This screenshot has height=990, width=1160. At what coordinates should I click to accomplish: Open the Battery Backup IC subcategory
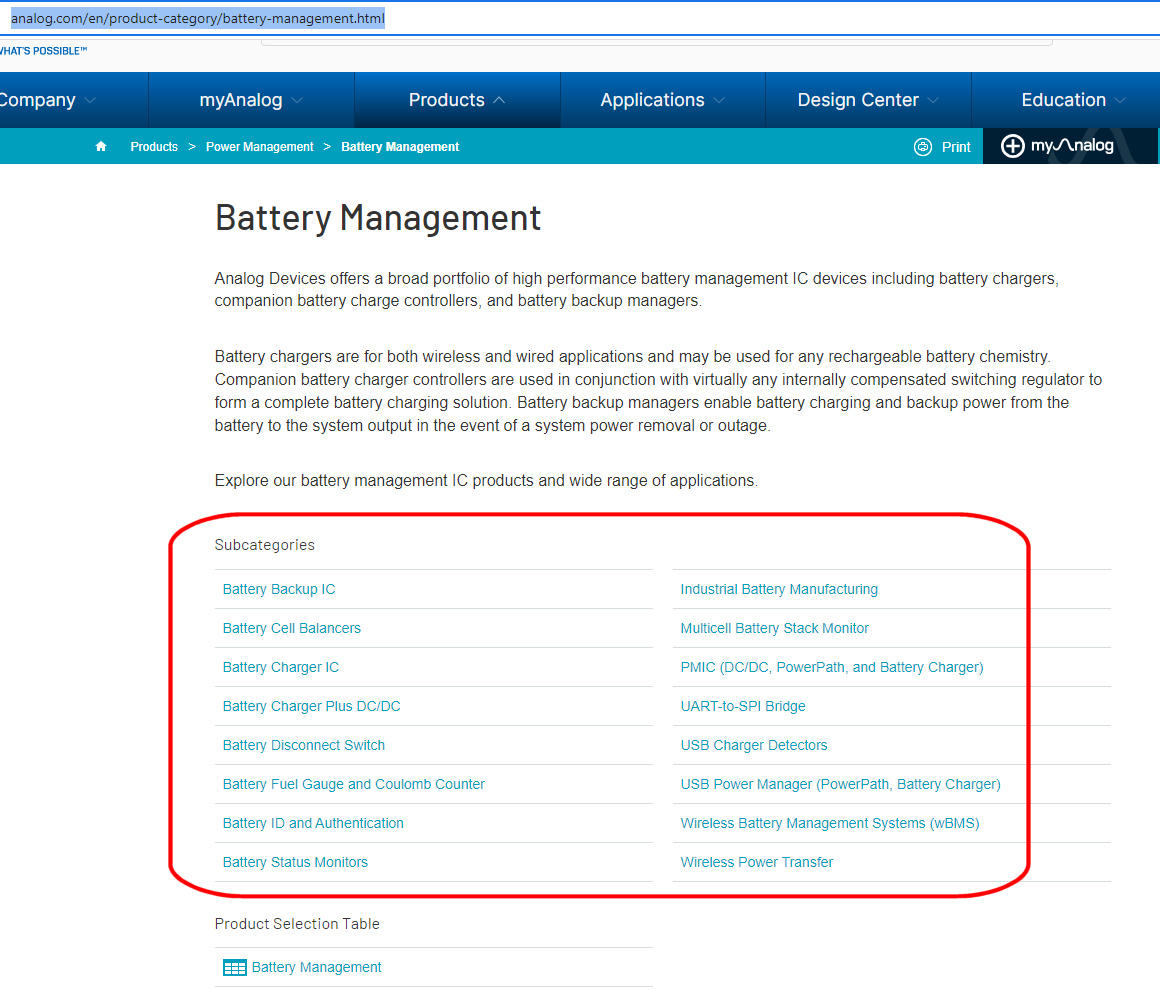point(277,589)
